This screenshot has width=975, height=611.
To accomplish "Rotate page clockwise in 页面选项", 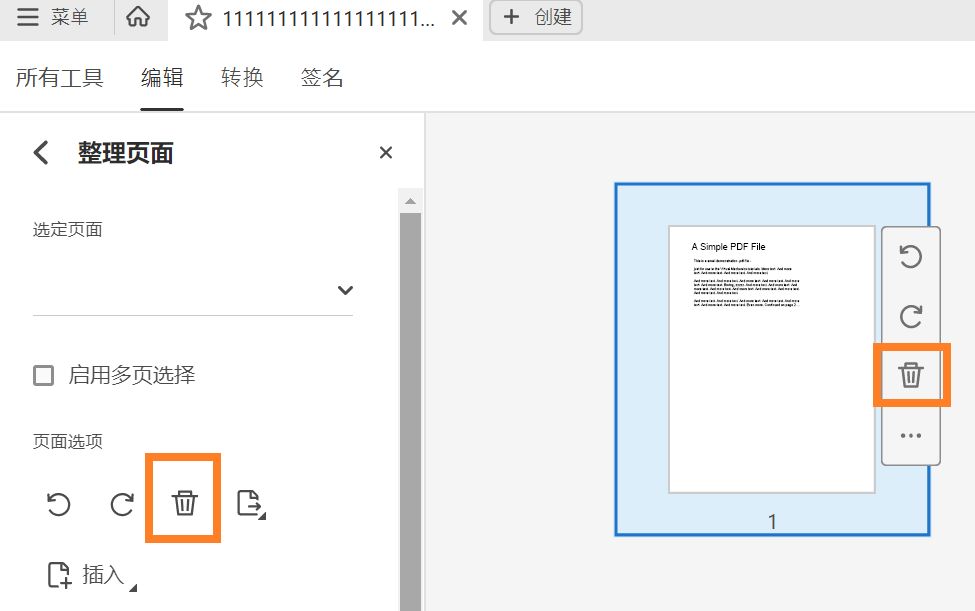I will [x=120, y=505].
